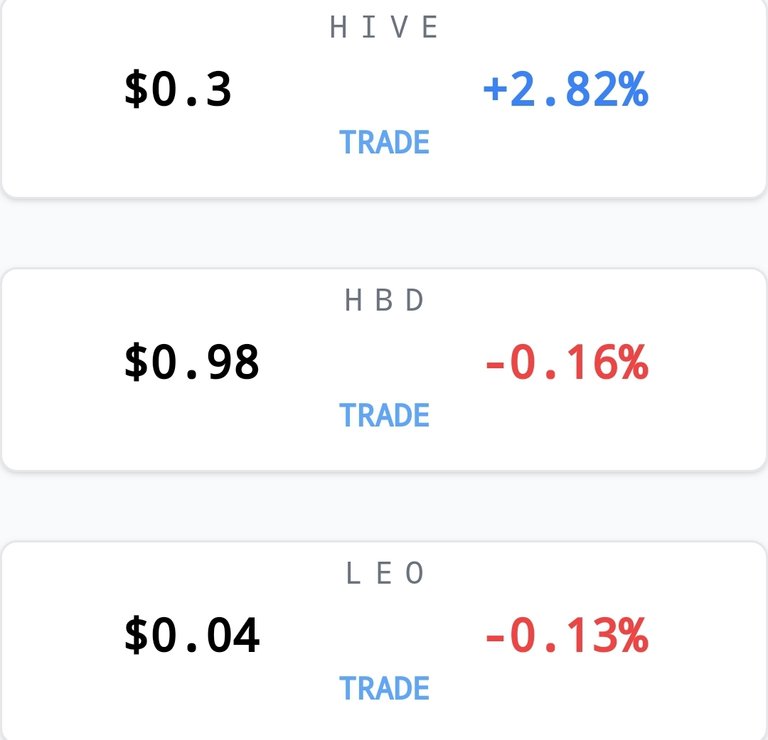Select the LEO price $0.04
Screen dimensions: 768x740
(192, 635)
